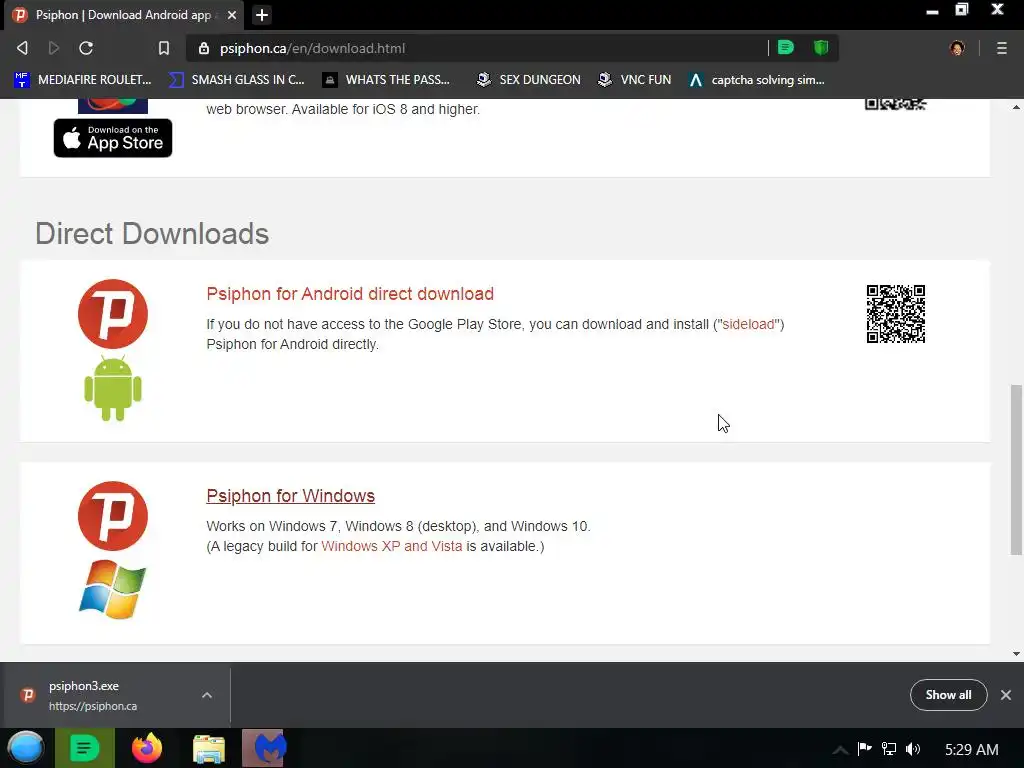Viewport: 1024px width, 768px height.
Task: Open the network status tray icon
Action: coord(889,748)
